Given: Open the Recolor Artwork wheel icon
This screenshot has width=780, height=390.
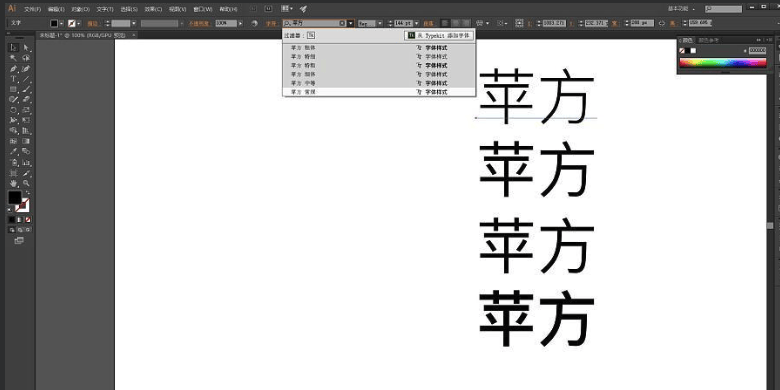Looking at the screenshot, I should (x=255, y=23).
